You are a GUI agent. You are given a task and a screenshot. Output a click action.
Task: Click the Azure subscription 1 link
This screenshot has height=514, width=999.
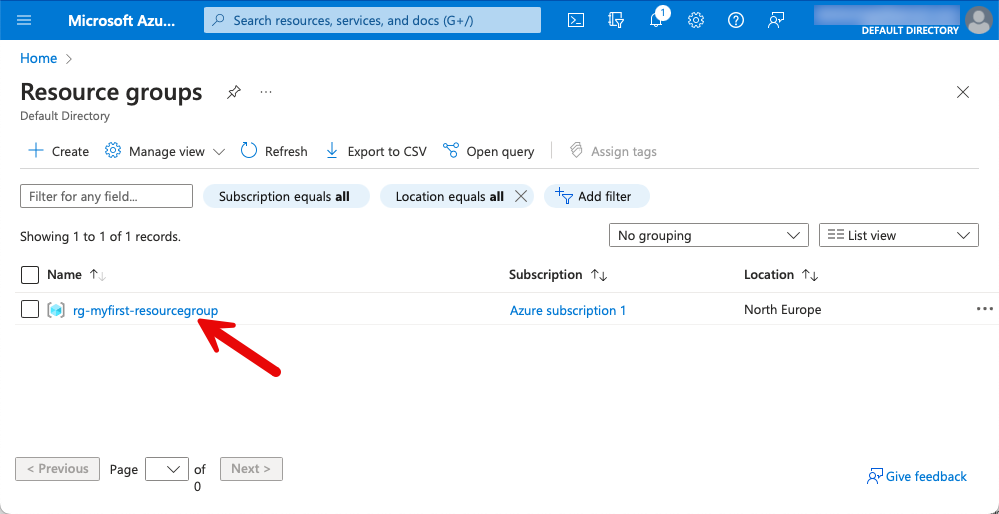point(567,311)
